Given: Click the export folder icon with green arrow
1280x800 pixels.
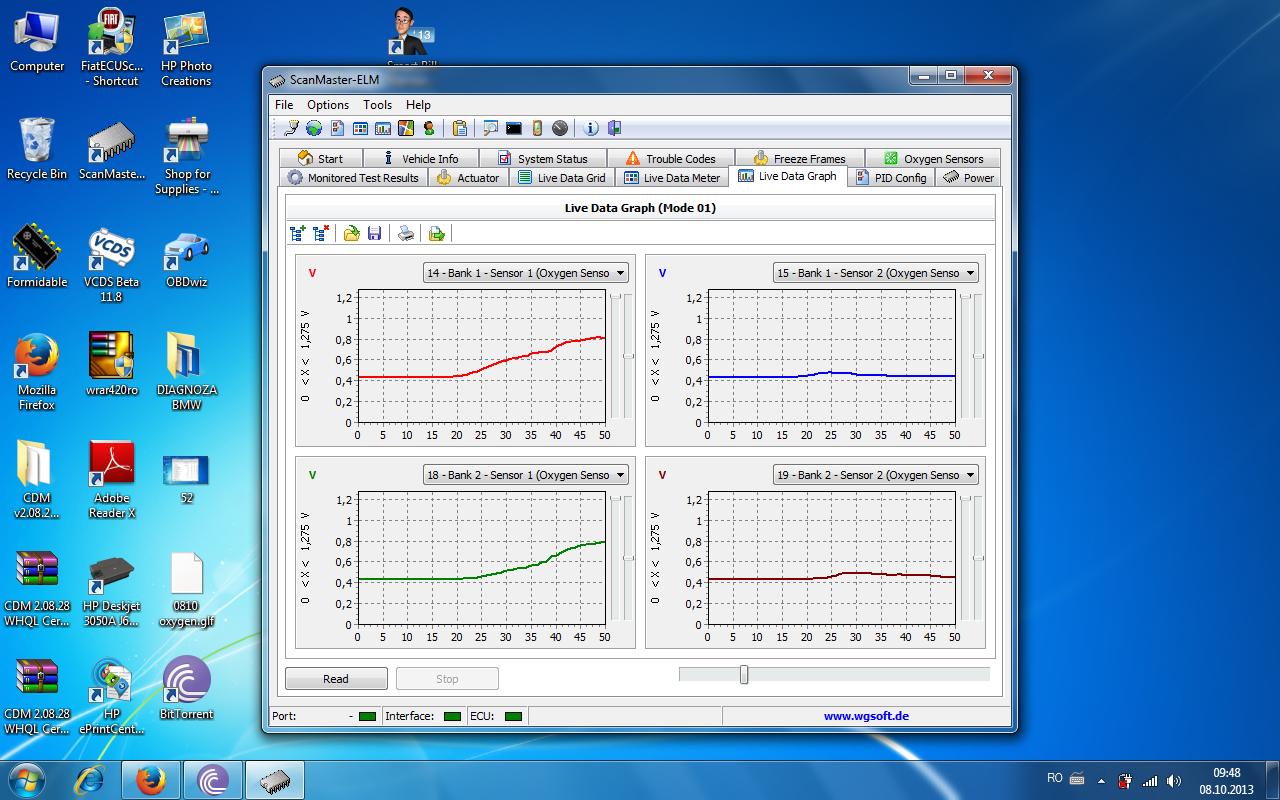Looking at the screenshot, I should click(437, 233).
